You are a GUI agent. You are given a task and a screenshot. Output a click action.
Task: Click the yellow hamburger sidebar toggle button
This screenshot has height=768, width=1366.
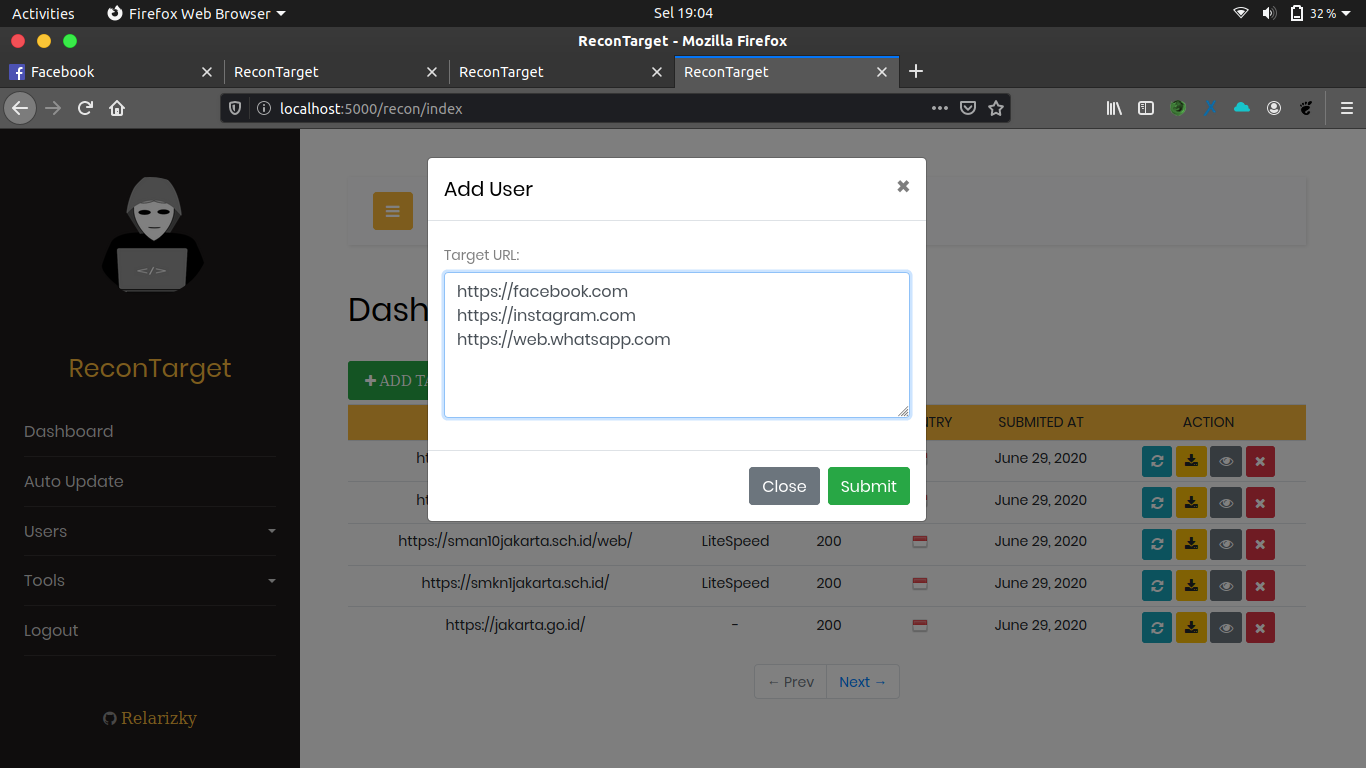pos(392,211)
